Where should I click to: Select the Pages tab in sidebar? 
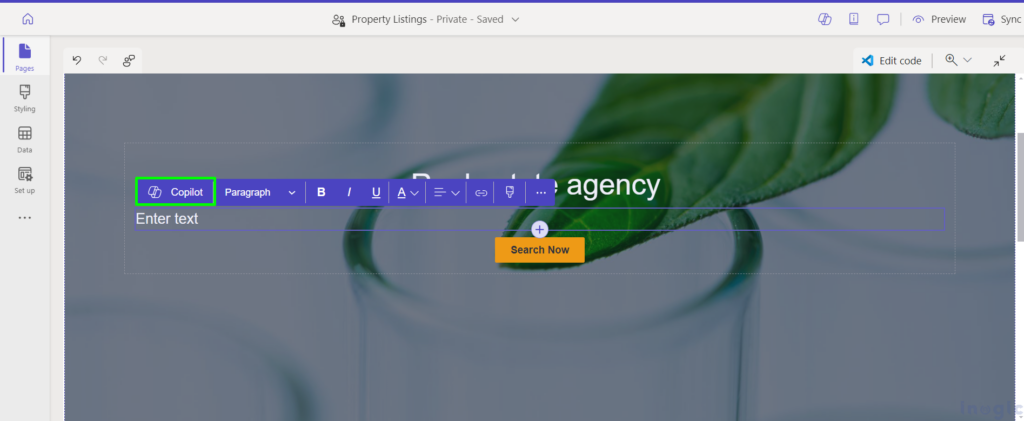click(25, 56)
